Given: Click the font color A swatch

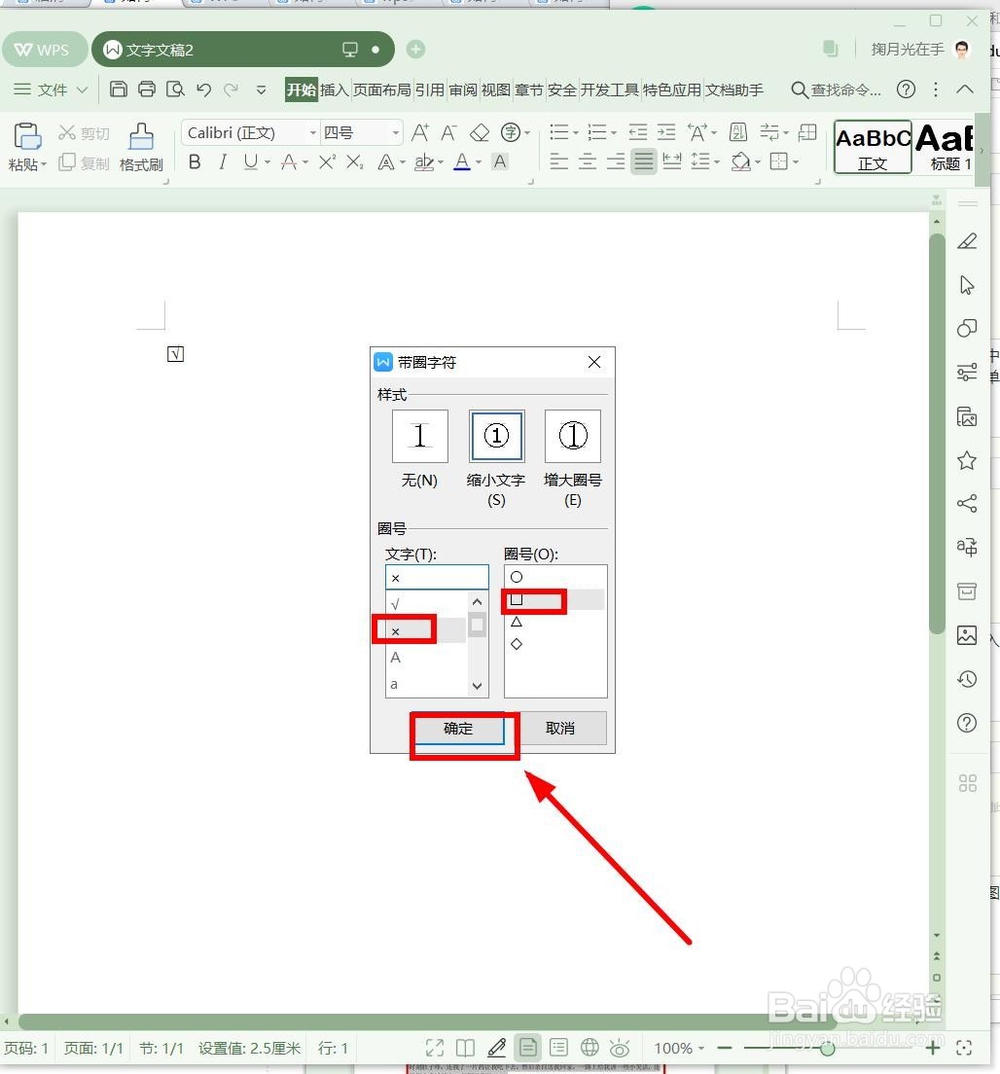Looking at the screenshot, I should (x=462, y=162).
